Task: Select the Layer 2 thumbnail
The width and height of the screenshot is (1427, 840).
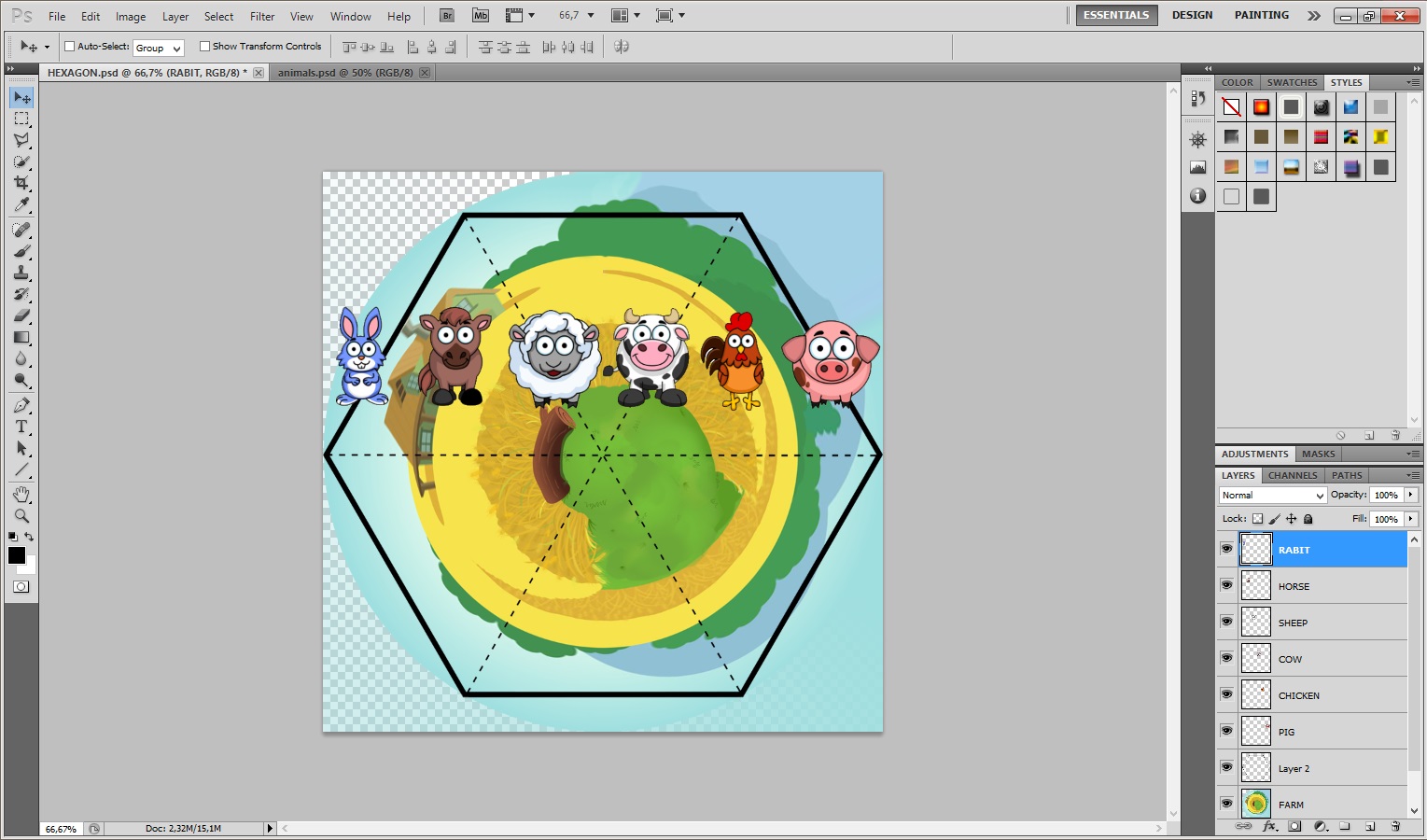Action: tap(1256, 768)
